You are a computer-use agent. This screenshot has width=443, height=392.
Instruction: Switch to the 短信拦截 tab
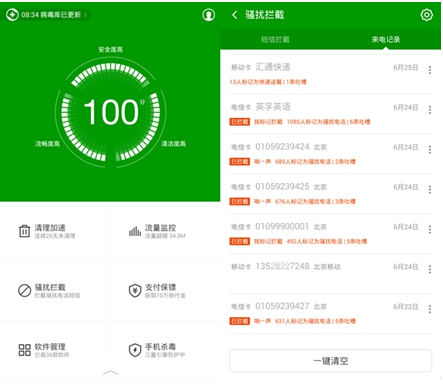(x=275, y=40)
